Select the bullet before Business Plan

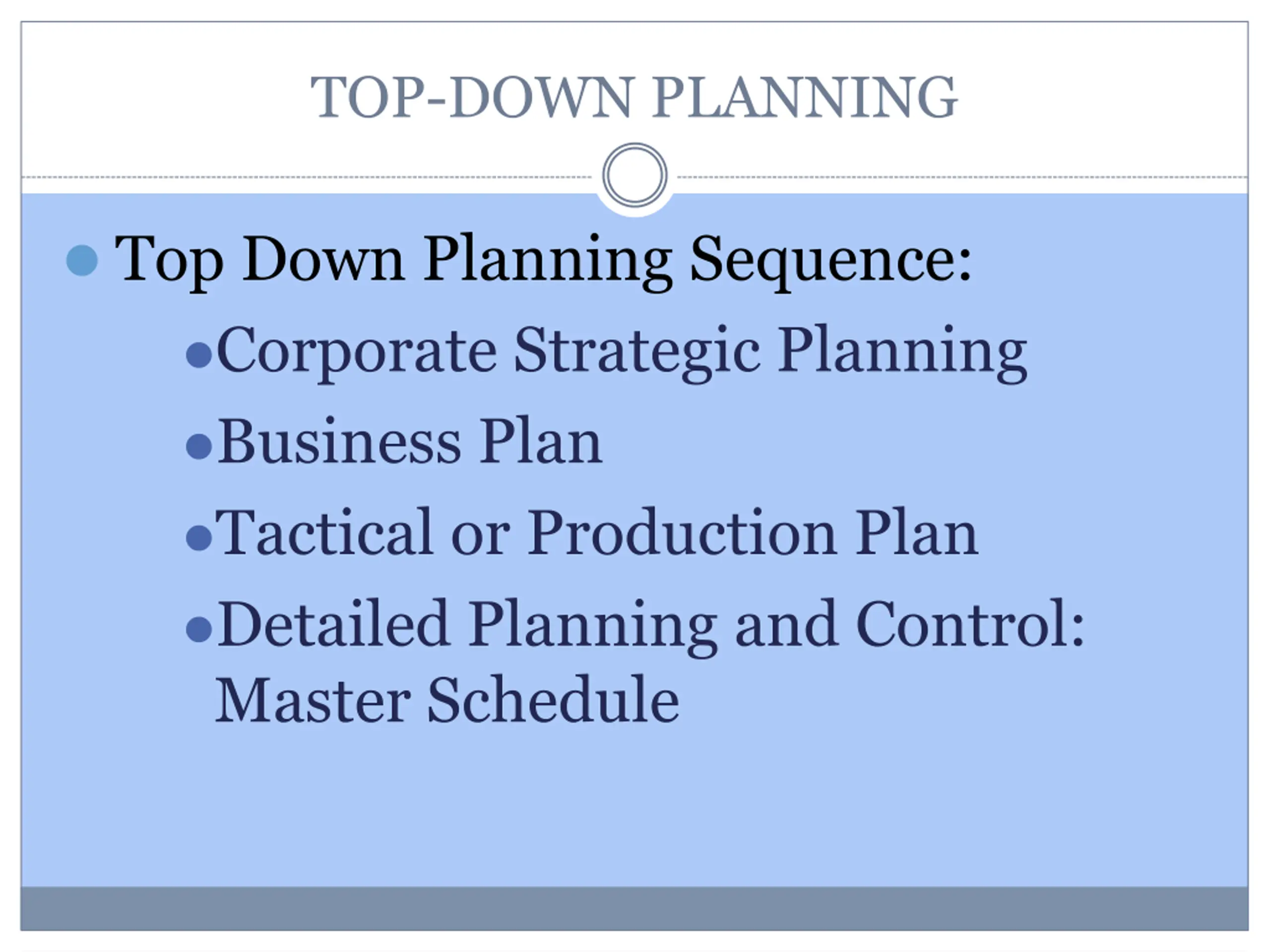[x=199, y=446]
